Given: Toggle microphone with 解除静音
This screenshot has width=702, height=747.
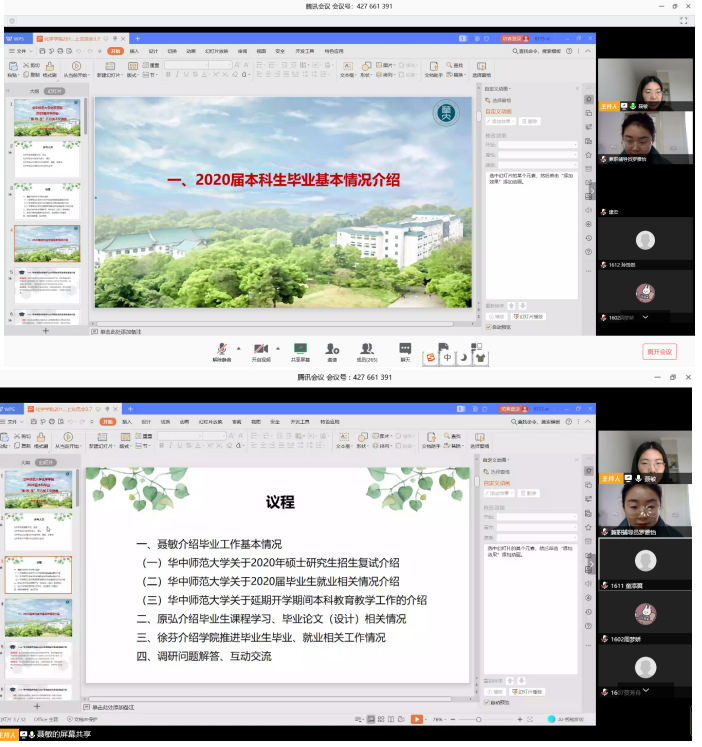Looking at the screenshot, I should pos(224,348).
